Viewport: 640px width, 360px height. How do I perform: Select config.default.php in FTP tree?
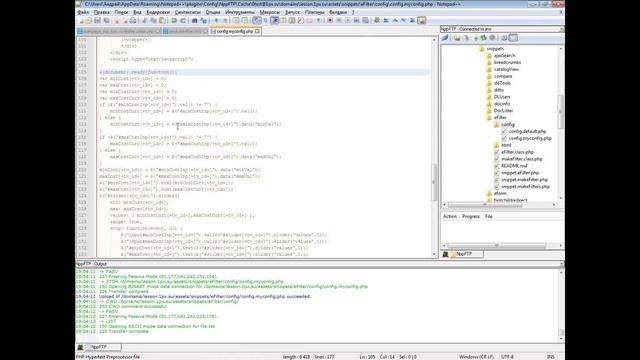[x=527, y=131]
